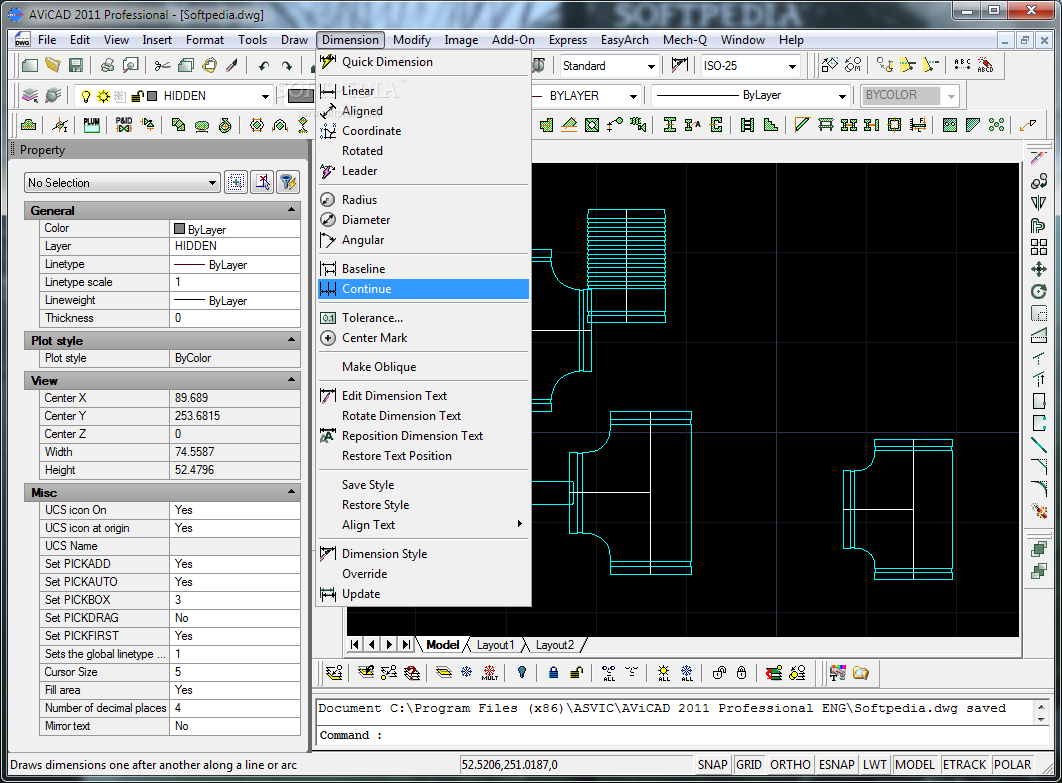Click the P&ID toolbar icon
Viewport: 1062px width, 783px height.
[124, 125]
